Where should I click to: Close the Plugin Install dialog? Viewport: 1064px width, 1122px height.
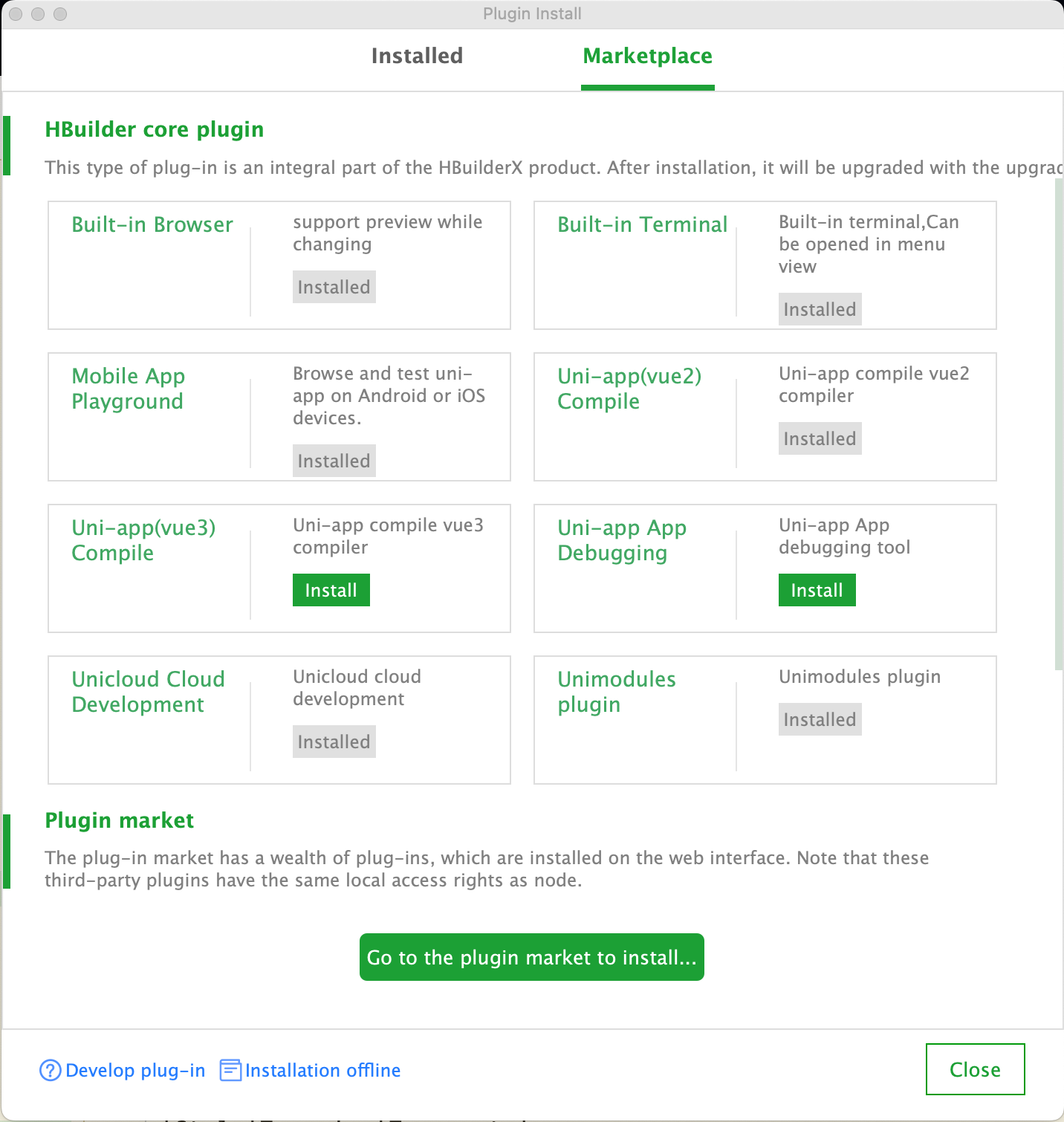coord(975,1069)
